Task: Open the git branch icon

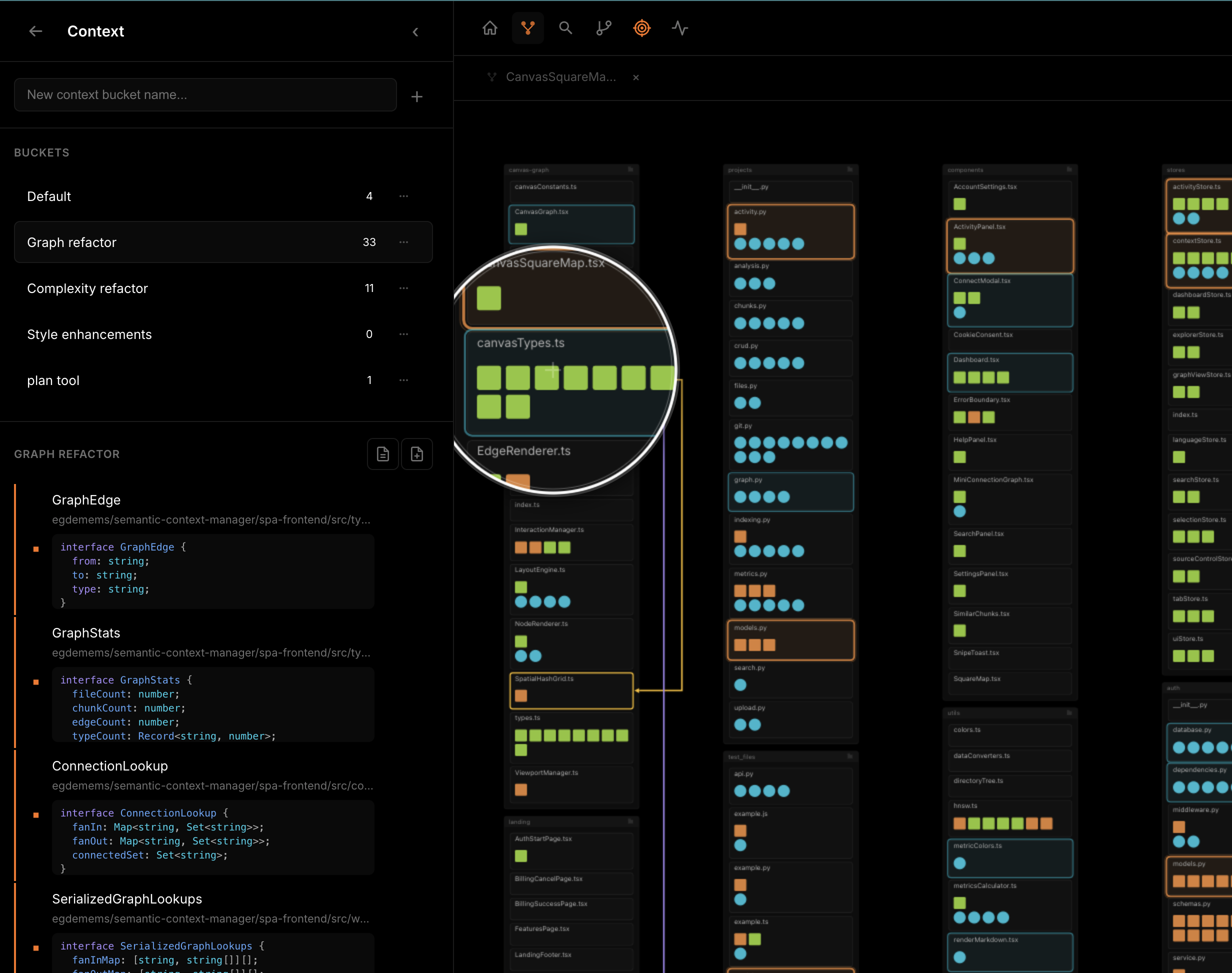Action: pos(603,28)
